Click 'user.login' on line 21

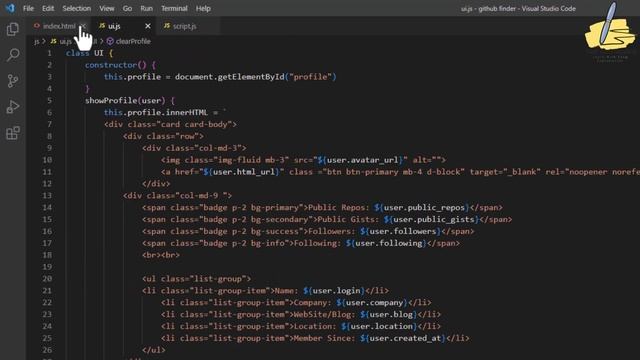click(336, 291)
